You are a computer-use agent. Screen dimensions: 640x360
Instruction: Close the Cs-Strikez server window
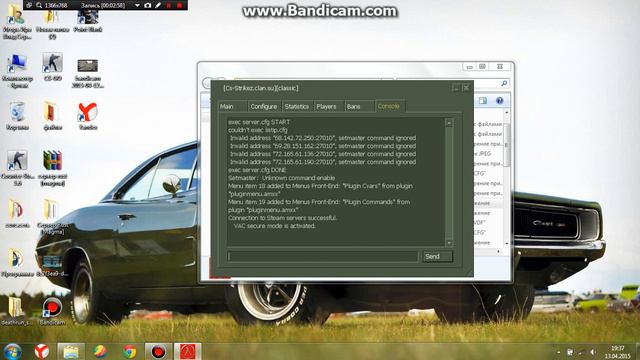click(x=466, y=88)
